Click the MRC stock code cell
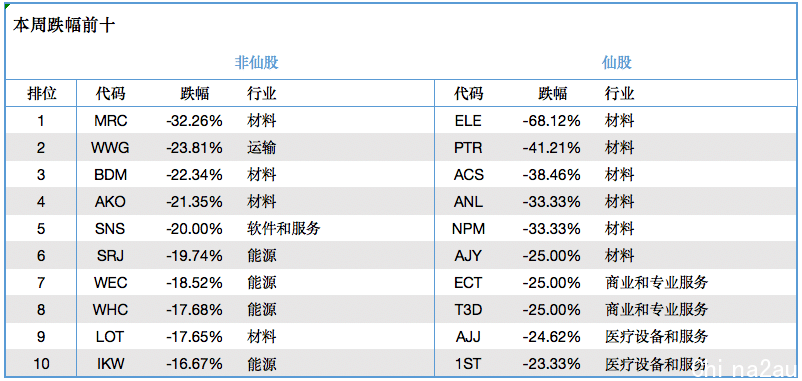802x381 pixels. (x=110, y=121)
